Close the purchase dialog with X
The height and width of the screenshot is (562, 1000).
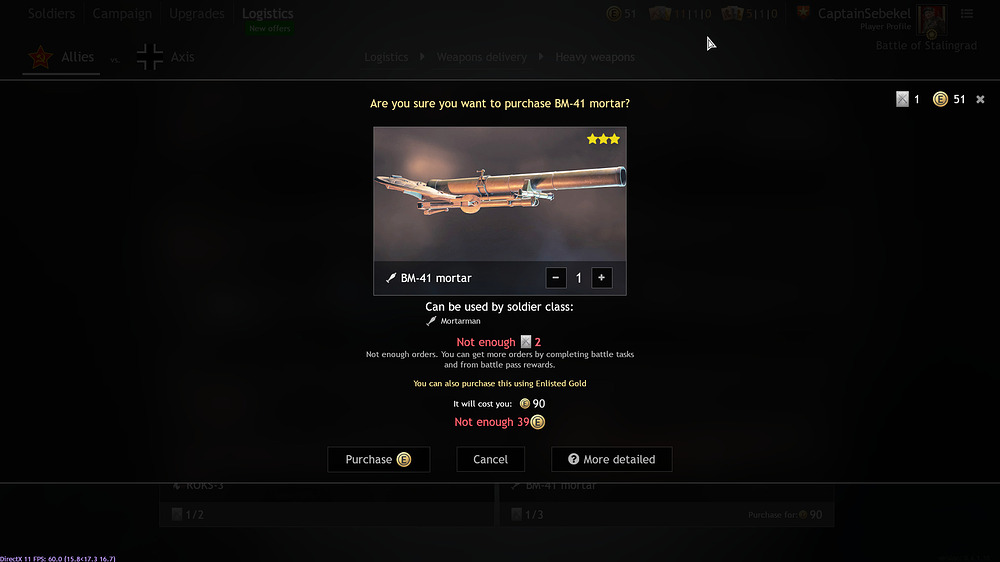980,100
